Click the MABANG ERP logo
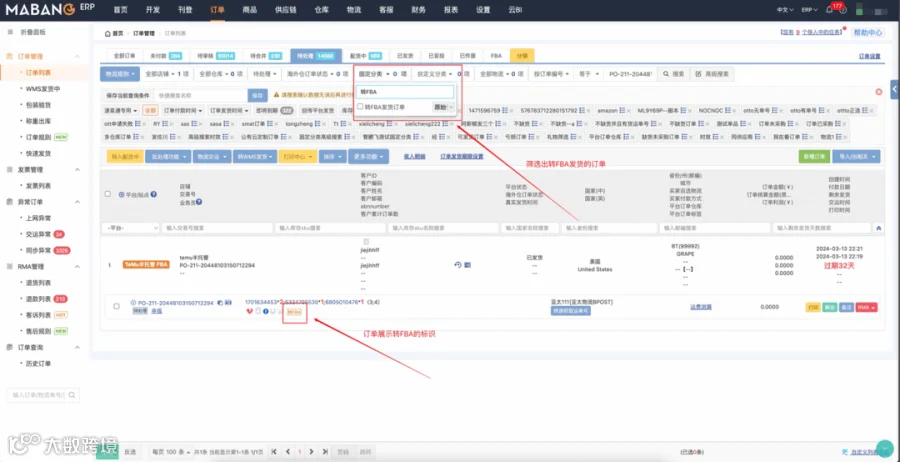Viewport: 900px width, 462px height. point(50,10)
